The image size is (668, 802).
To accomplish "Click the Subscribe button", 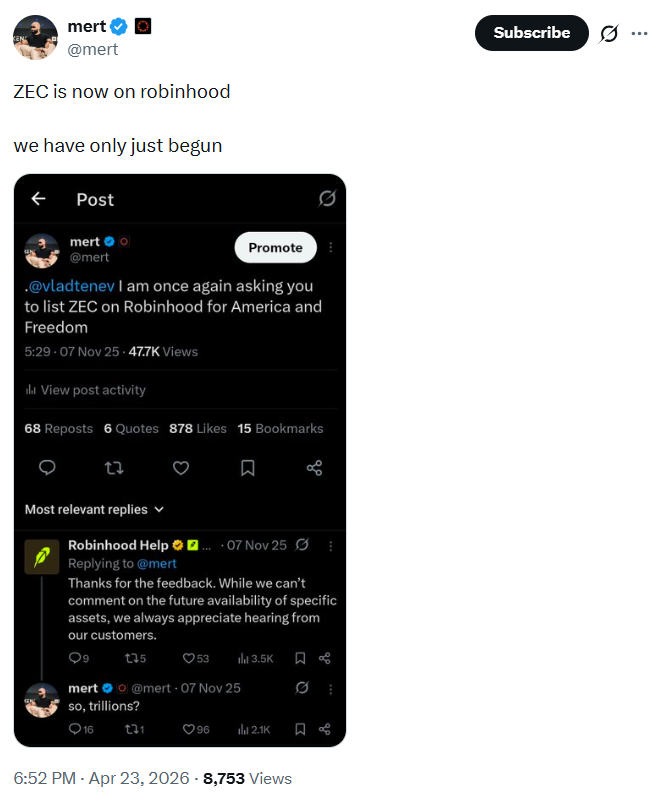I will pos(531,33).
